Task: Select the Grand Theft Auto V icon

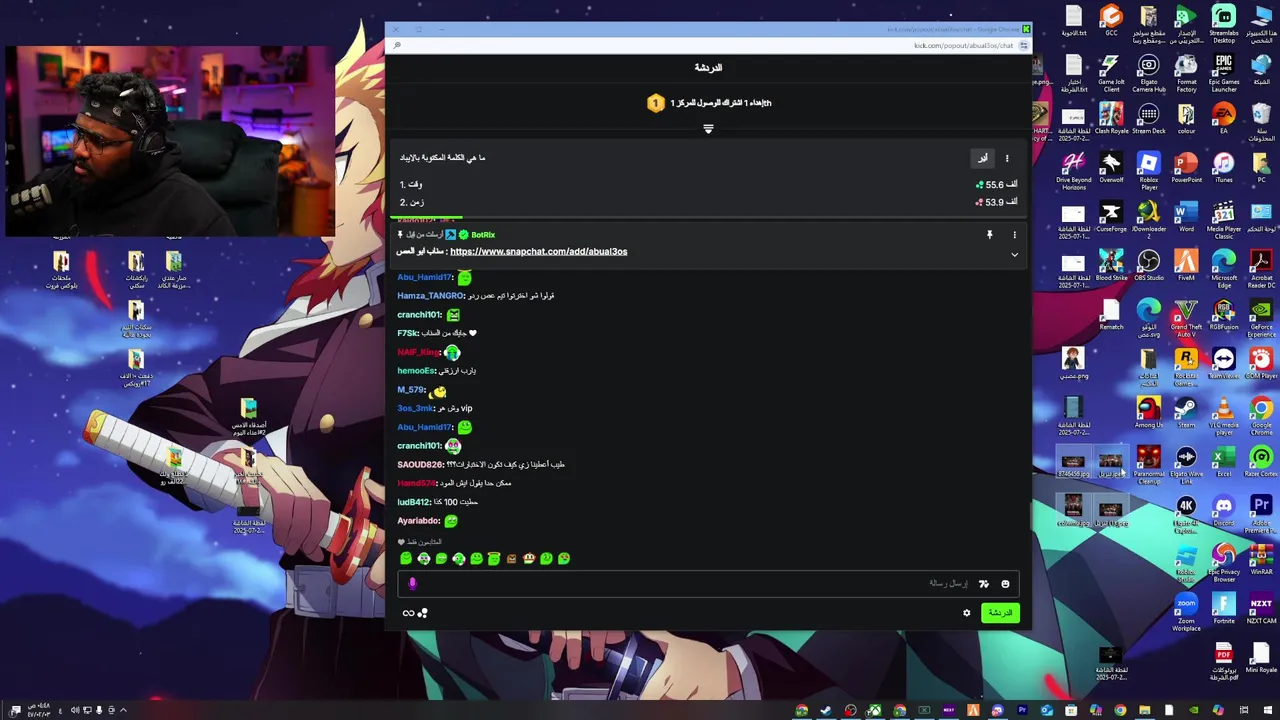Action: [1186, 316]
